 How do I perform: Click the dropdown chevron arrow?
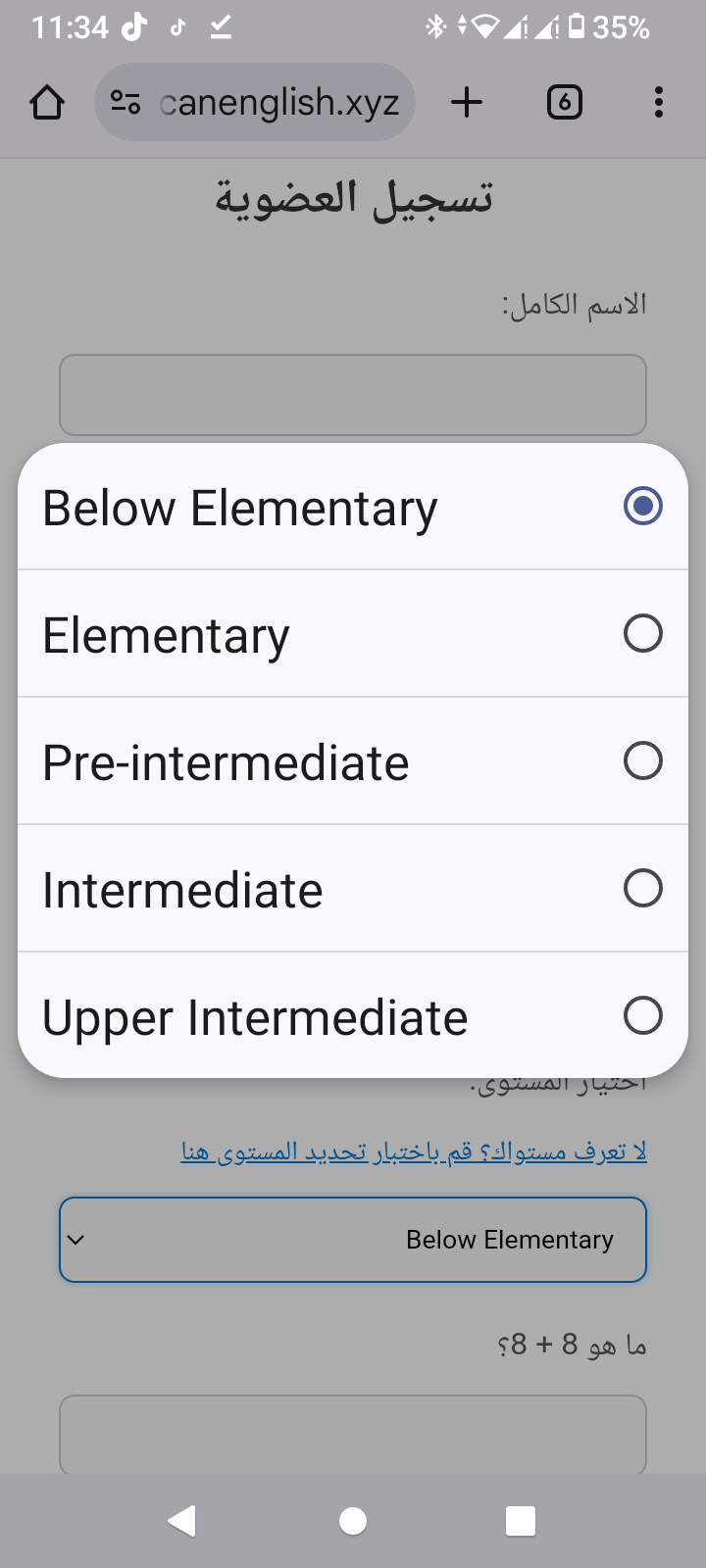tap(76, 1240)
